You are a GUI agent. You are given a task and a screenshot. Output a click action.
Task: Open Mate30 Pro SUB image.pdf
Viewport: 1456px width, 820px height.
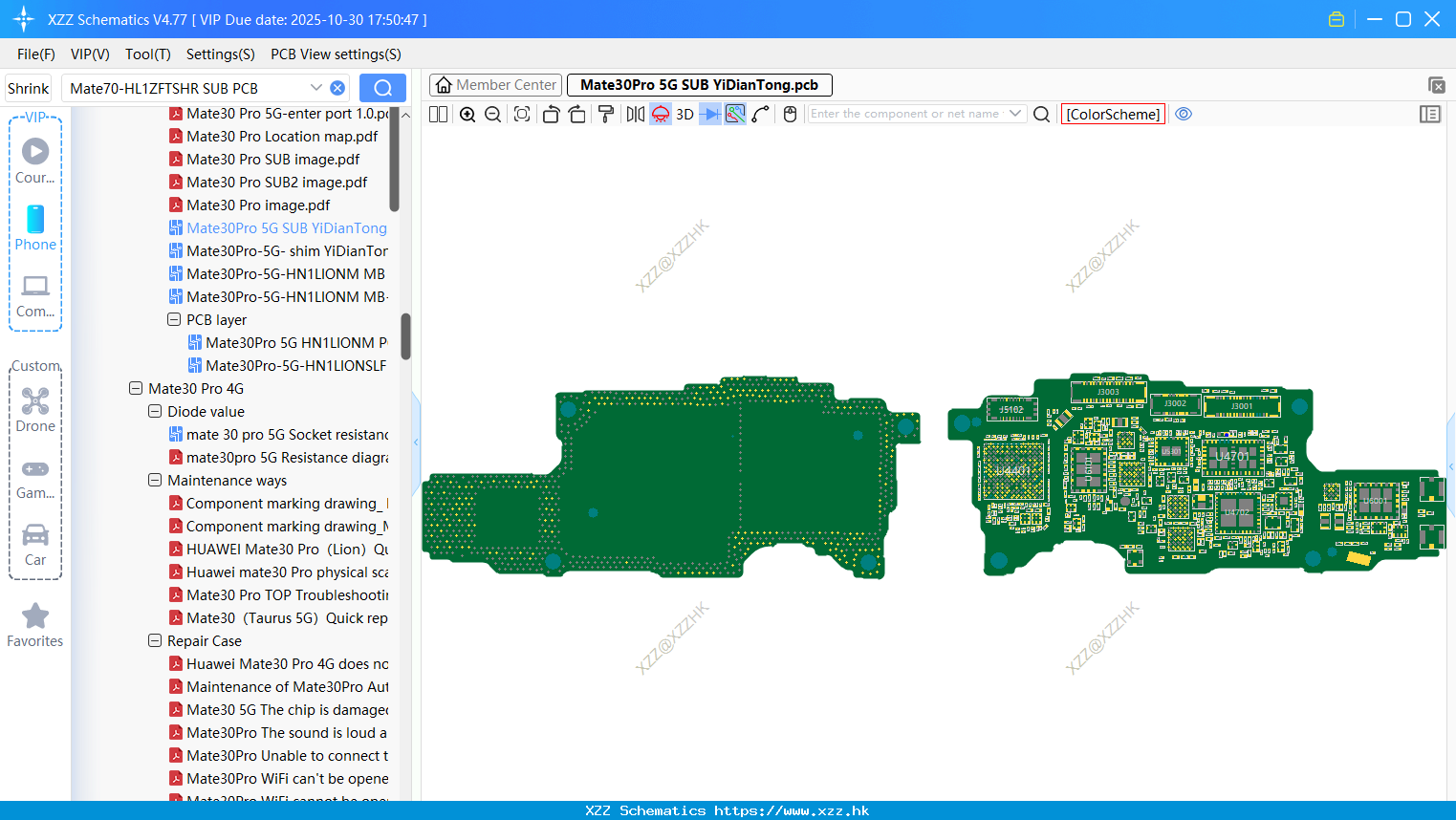pyautogui.click(x=273, y=159)
